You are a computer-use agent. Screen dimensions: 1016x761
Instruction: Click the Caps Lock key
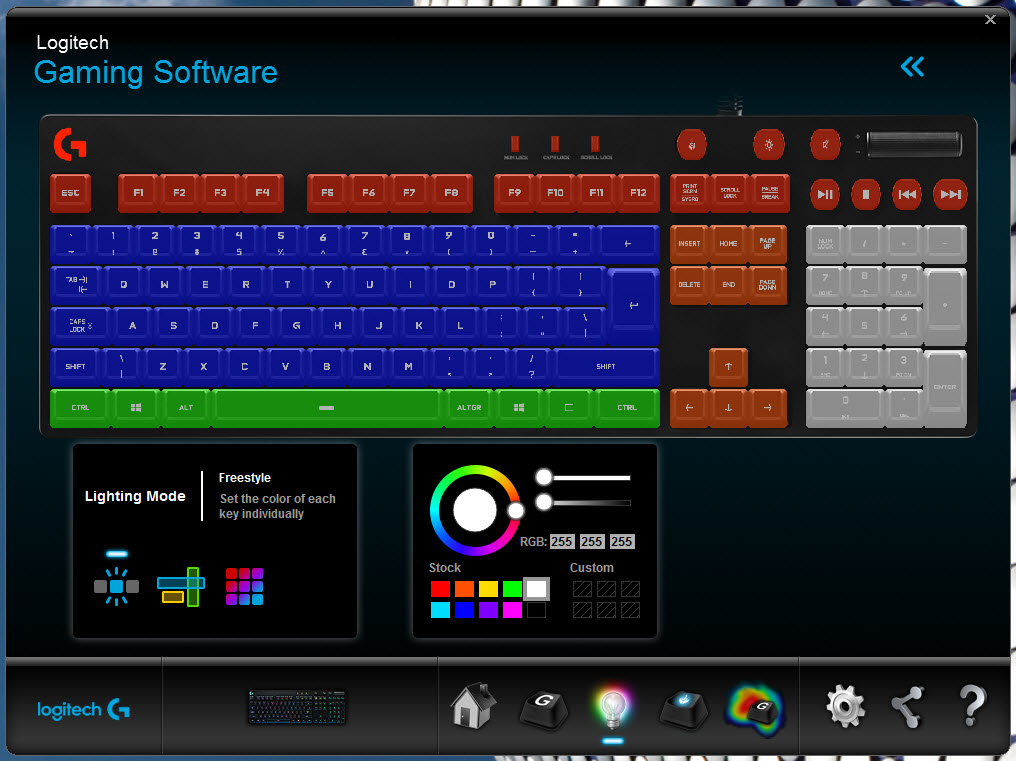(81, 325)
